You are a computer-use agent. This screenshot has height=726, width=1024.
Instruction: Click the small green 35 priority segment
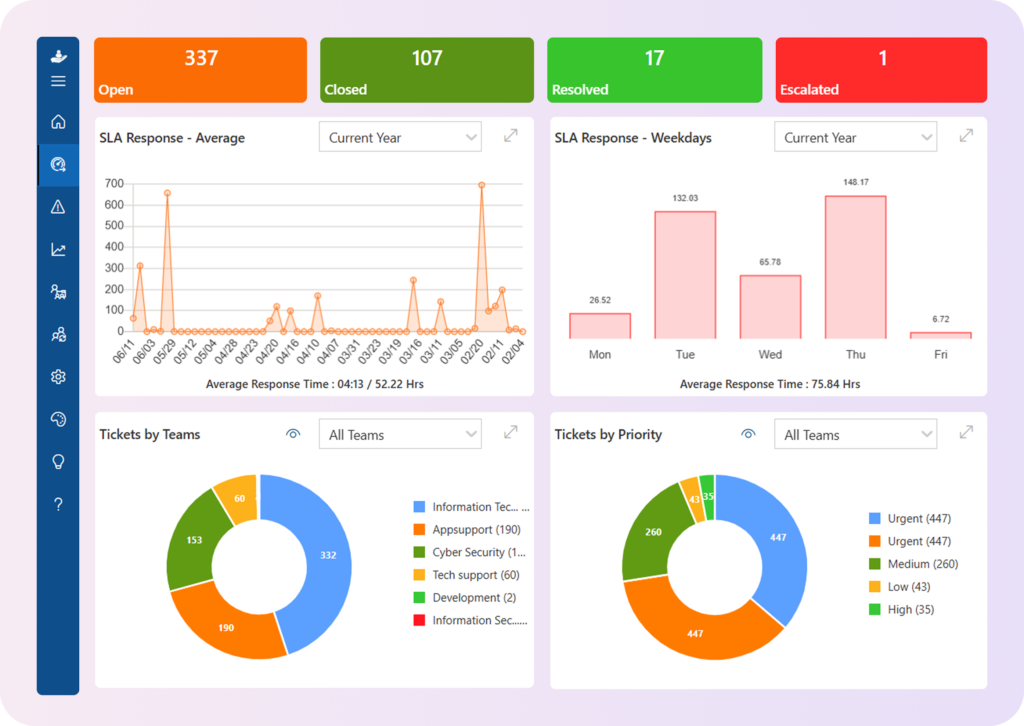click(x=708, y=496)
